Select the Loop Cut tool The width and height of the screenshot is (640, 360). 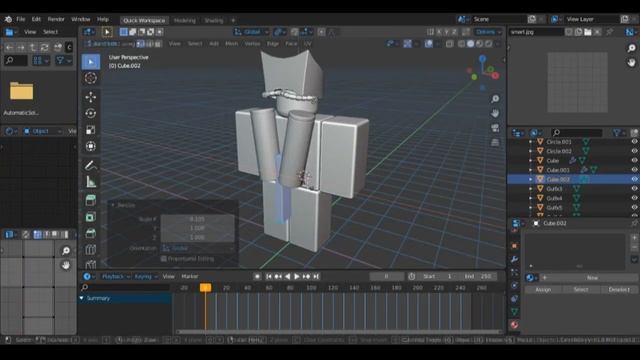click(91, 249)
